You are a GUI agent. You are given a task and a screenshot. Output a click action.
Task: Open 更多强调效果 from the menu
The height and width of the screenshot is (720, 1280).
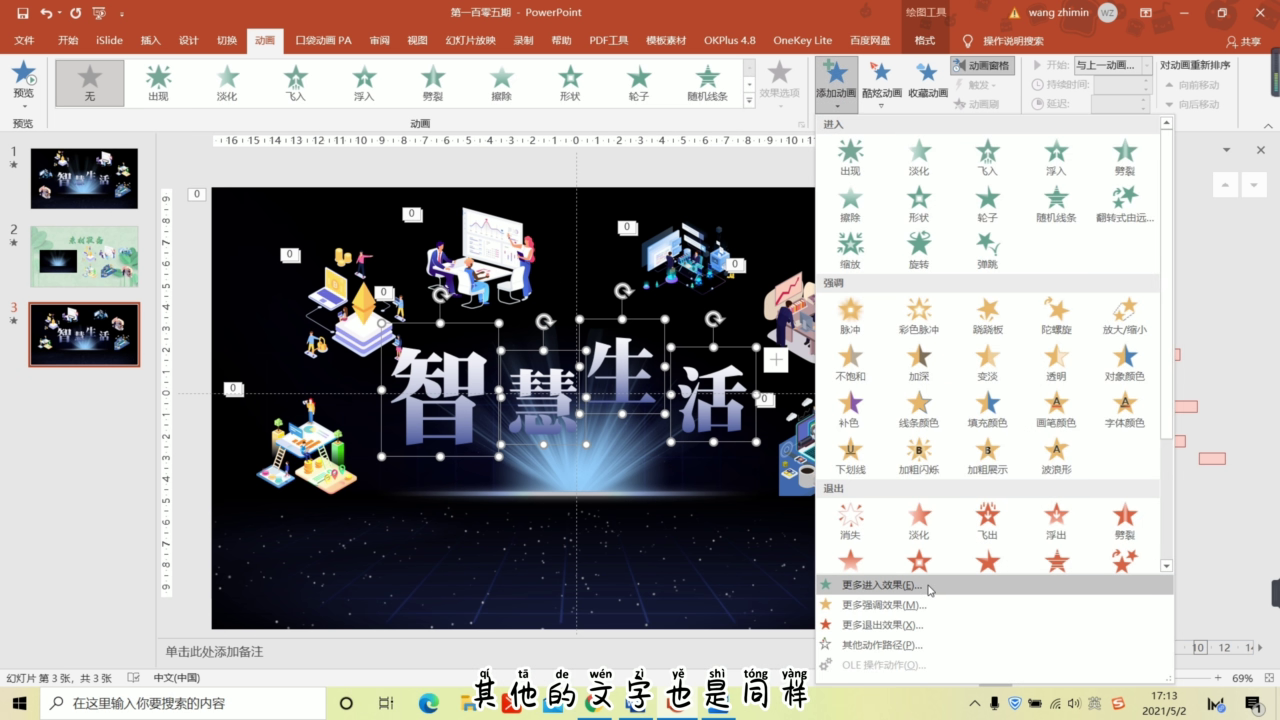pyautogui.click(x=994, y=605)
